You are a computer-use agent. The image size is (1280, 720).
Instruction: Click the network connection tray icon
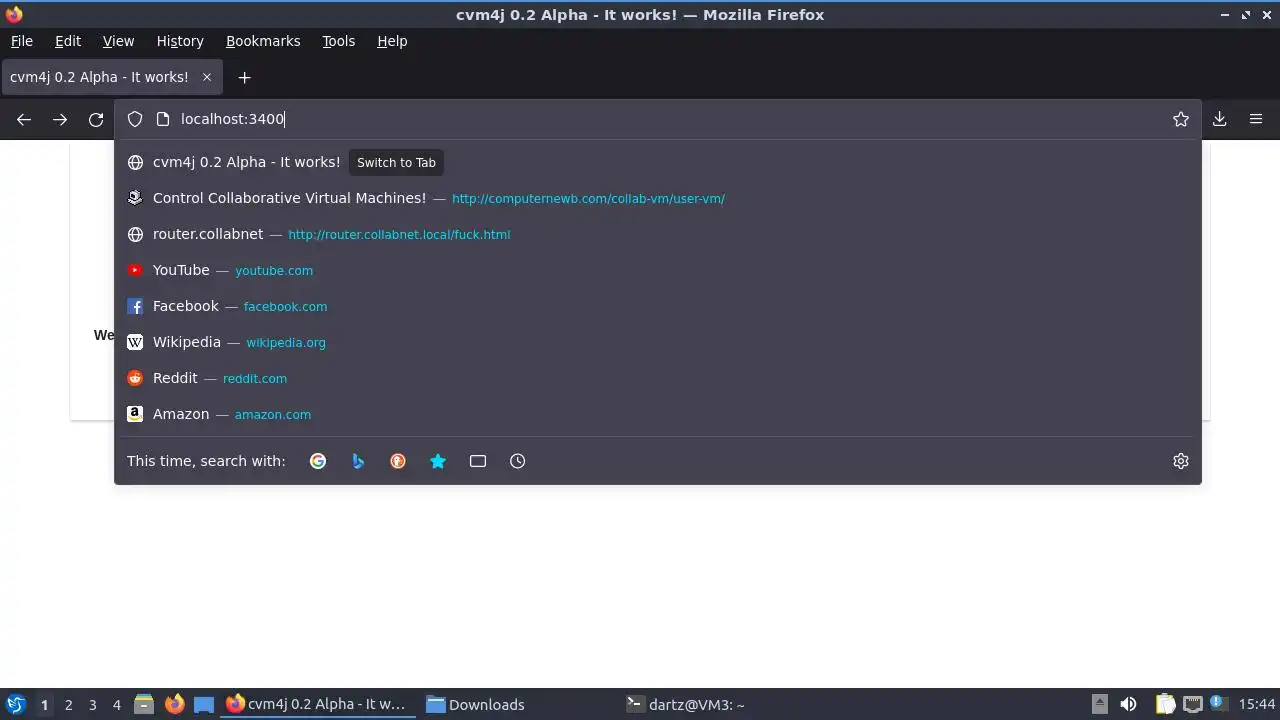click(1192, 704)
